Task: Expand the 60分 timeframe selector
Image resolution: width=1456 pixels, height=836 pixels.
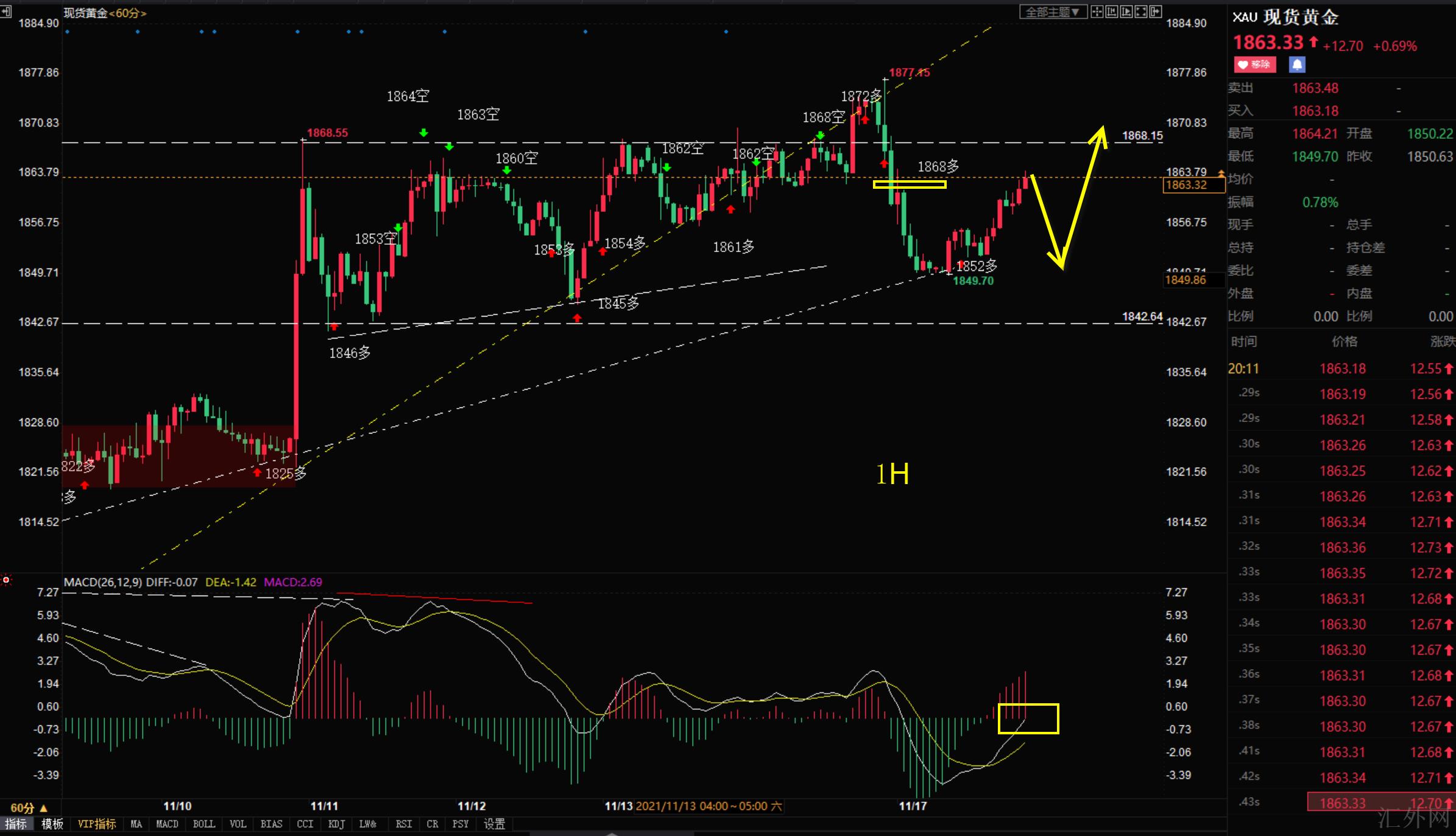Action: tap(29, 808)
